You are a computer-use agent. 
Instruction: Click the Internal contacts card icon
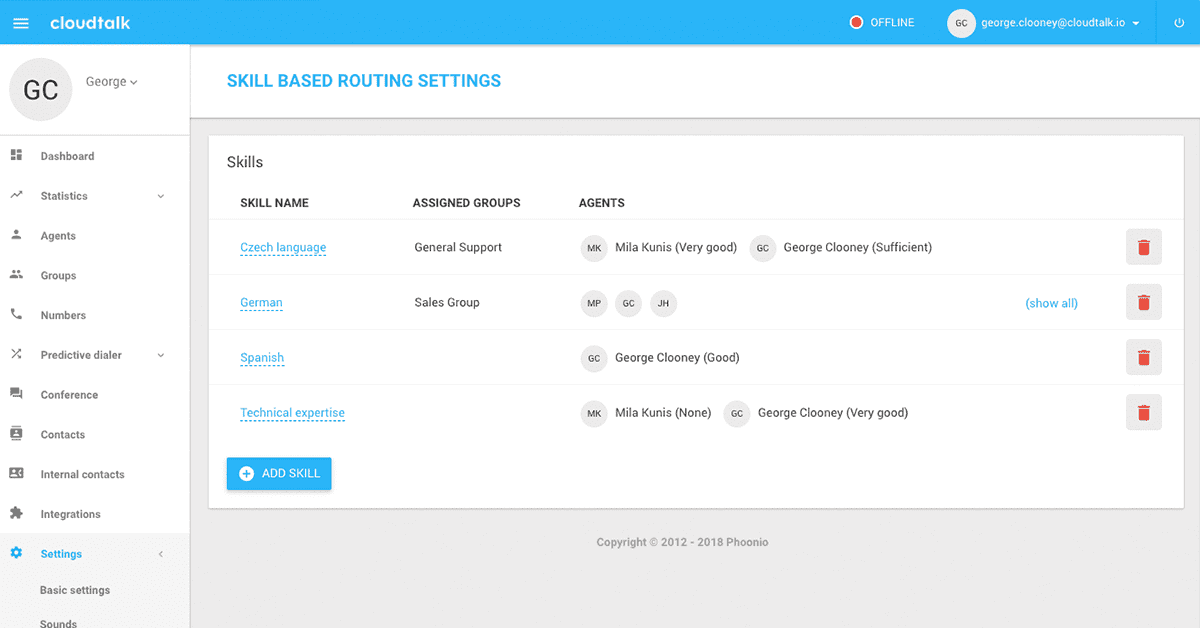pyautogui.click(x=16, y=473)
